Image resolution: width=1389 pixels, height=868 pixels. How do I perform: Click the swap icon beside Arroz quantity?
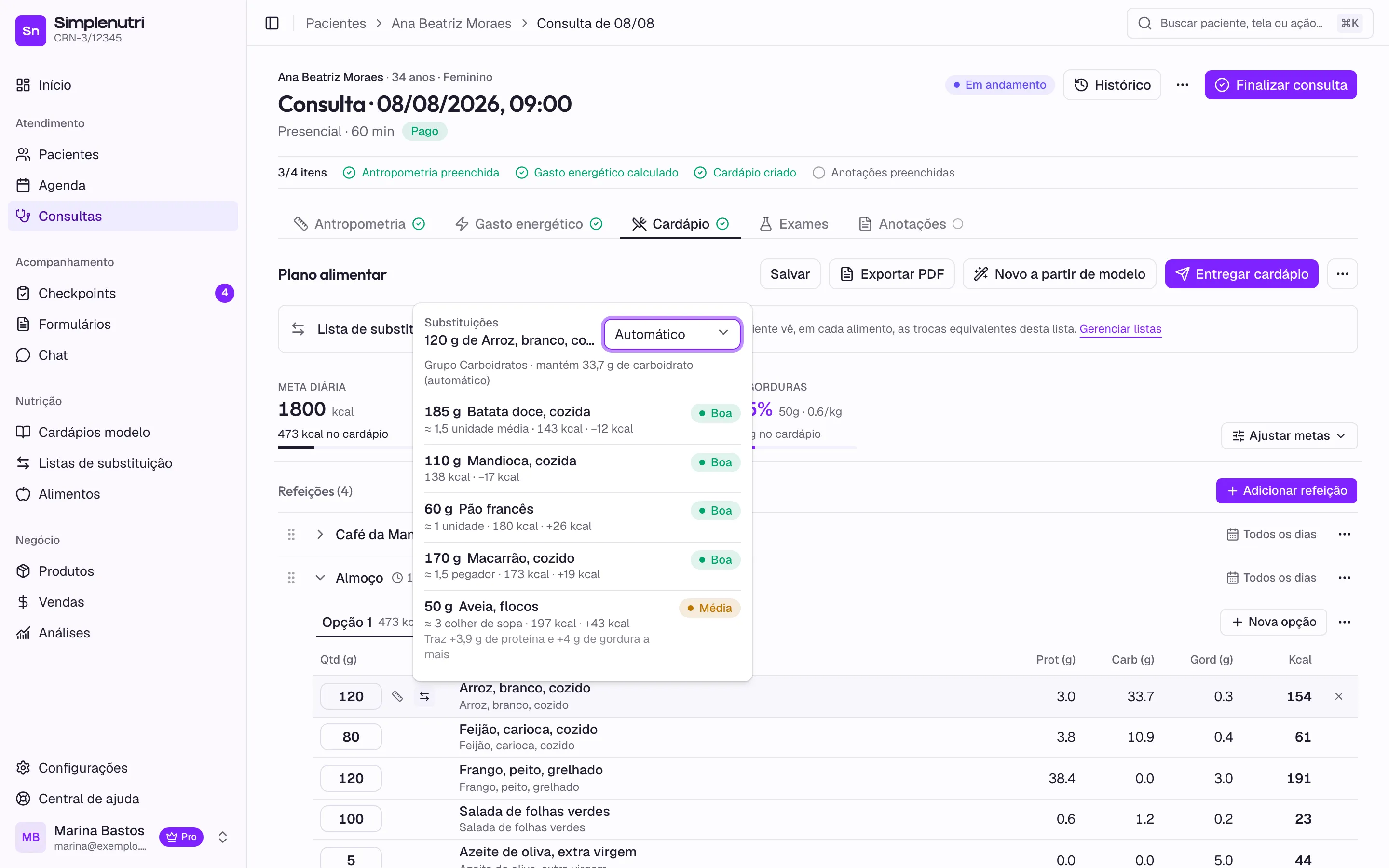(424, 696)
